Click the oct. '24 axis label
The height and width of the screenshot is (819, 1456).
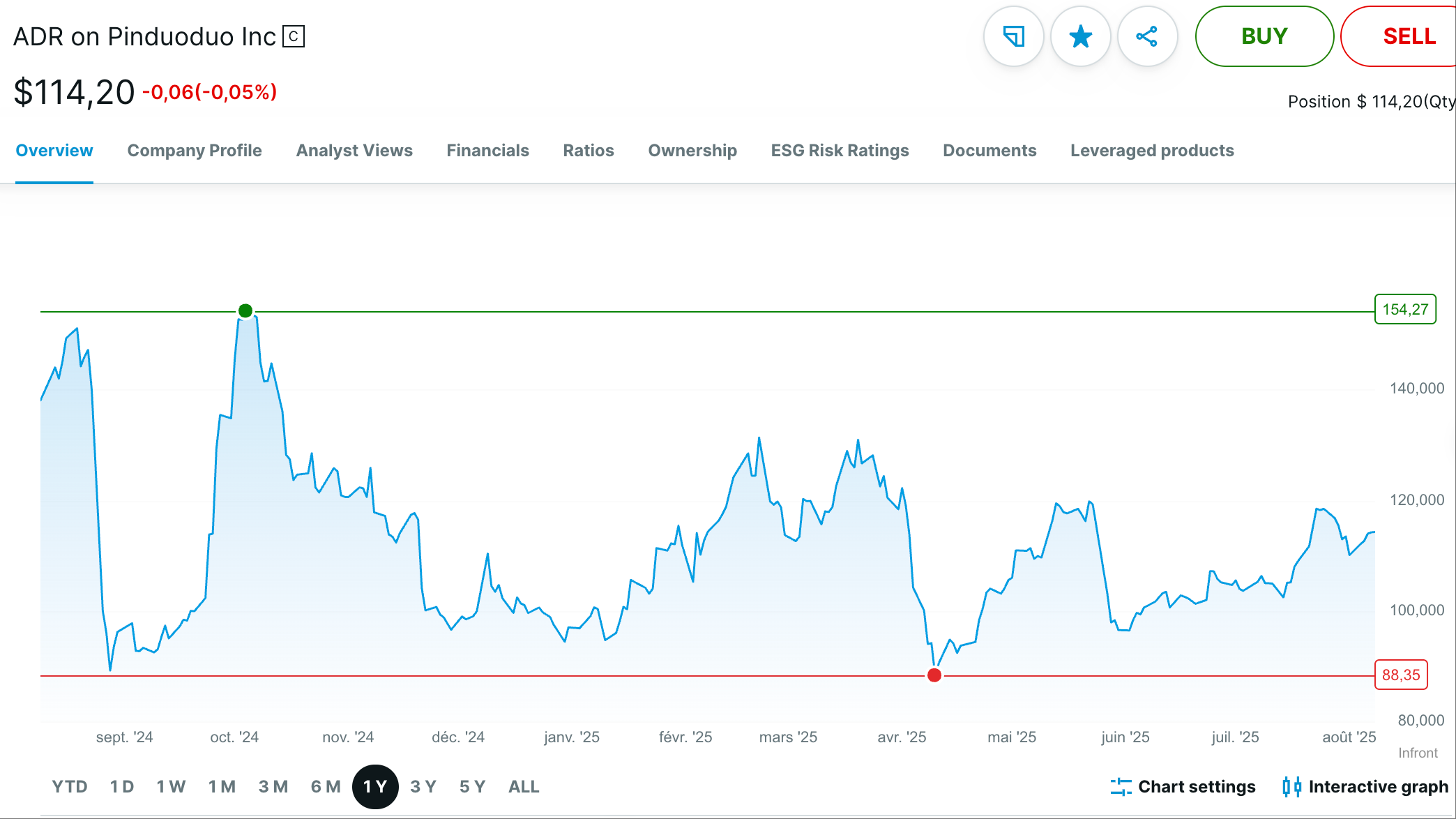click(x=234, y=737)
